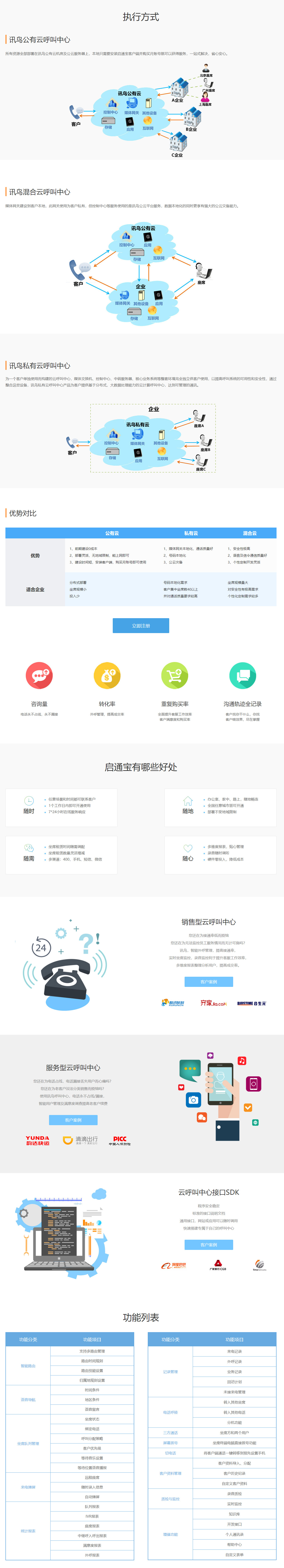Click the 转化率 yellow money bag icon
Viewport: 284px width, 1568px height.
107,676
